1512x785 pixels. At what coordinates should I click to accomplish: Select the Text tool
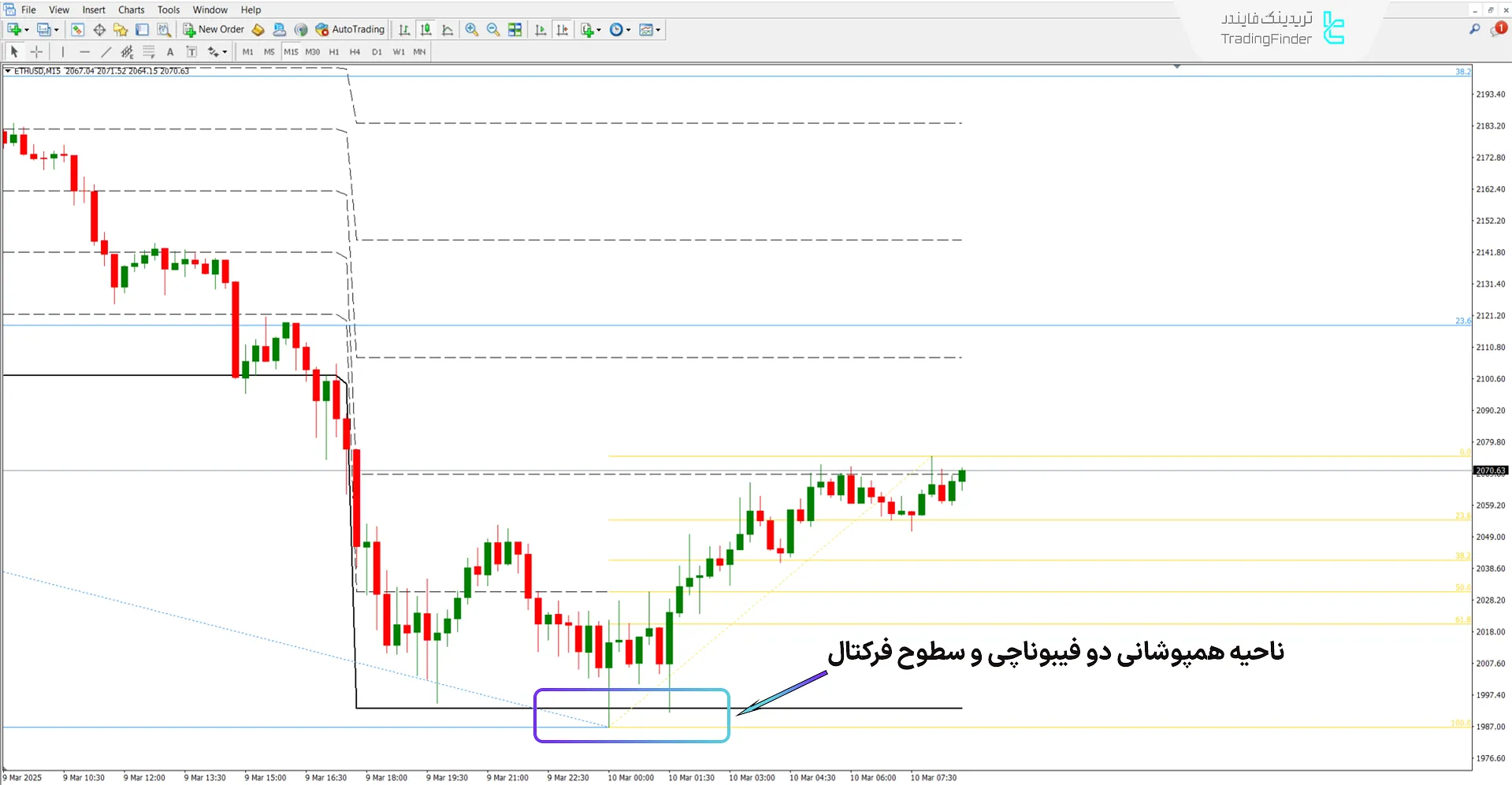pyautogui.click(x=170, y=51)
